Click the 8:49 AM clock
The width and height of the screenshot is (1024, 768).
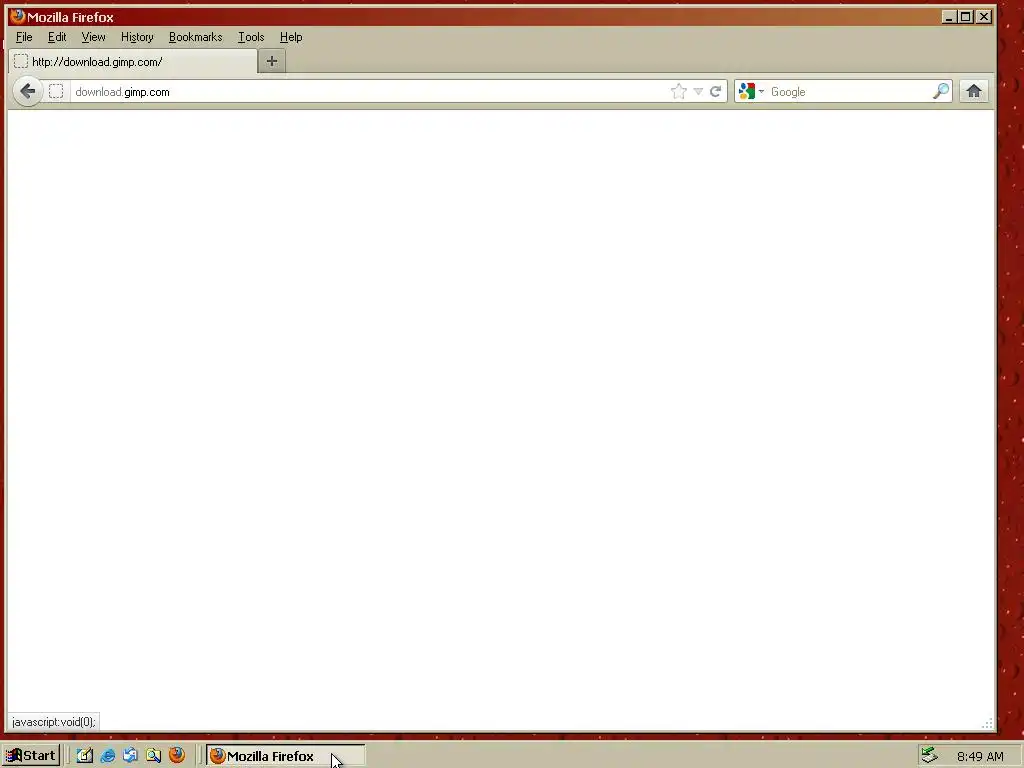(980, 756)
